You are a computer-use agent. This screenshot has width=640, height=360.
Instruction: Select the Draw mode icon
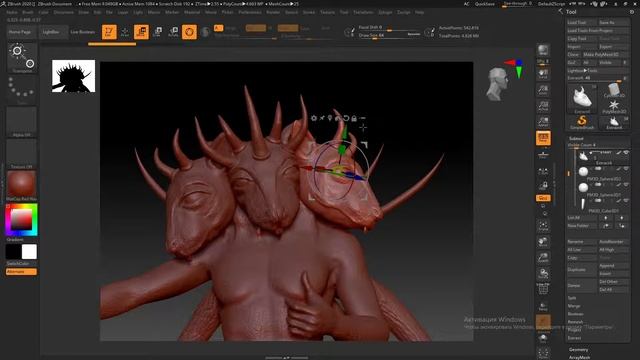tap(125, 32)
